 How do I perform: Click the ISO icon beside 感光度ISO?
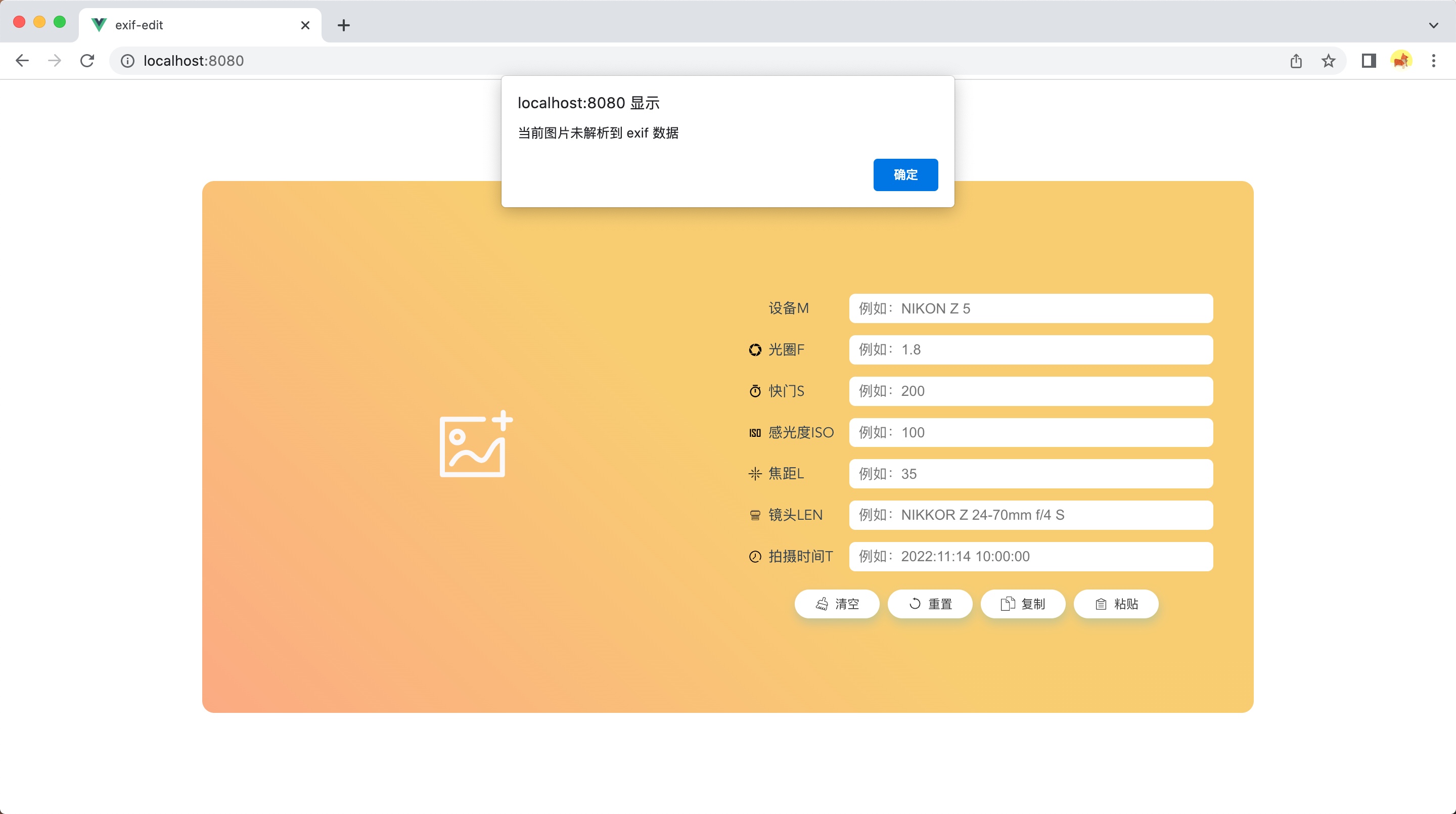[x=755, y=433]
